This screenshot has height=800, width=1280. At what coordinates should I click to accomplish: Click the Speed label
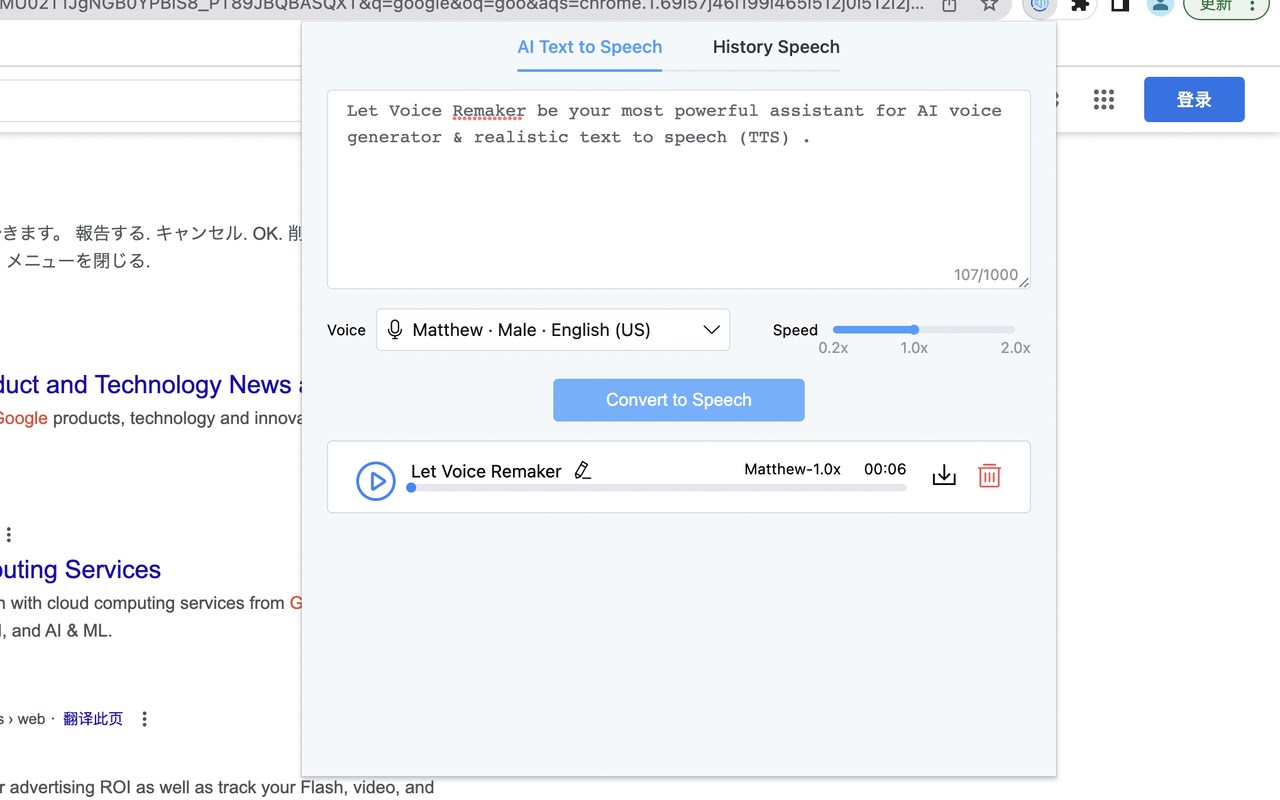(x=795, y=330)
